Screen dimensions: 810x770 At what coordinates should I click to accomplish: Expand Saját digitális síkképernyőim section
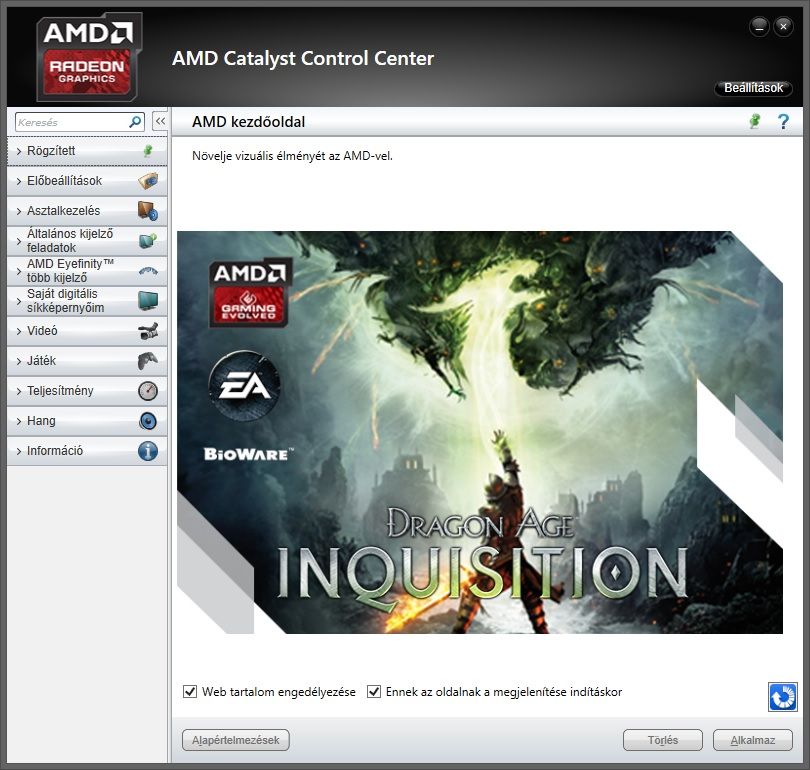(87, 301)
